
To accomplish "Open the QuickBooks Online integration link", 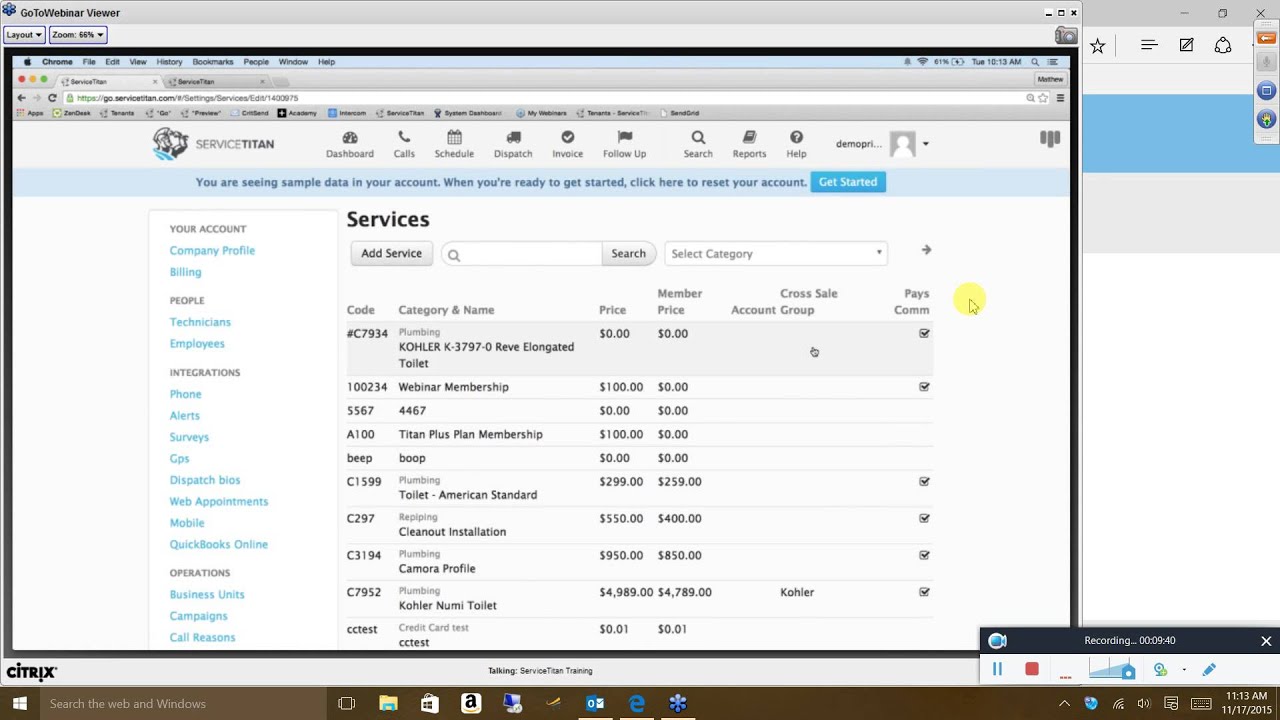I will coord(218,544).
